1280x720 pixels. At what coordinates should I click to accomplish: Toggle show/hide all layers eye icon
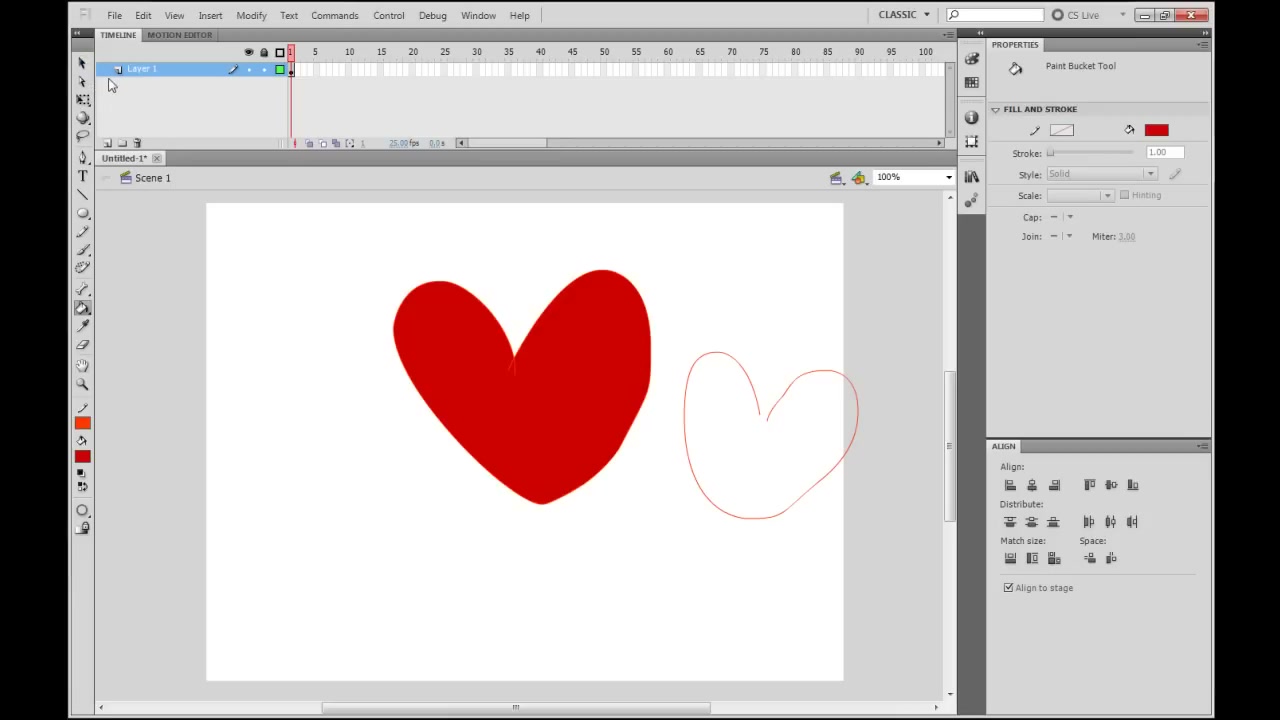(249, 53)
